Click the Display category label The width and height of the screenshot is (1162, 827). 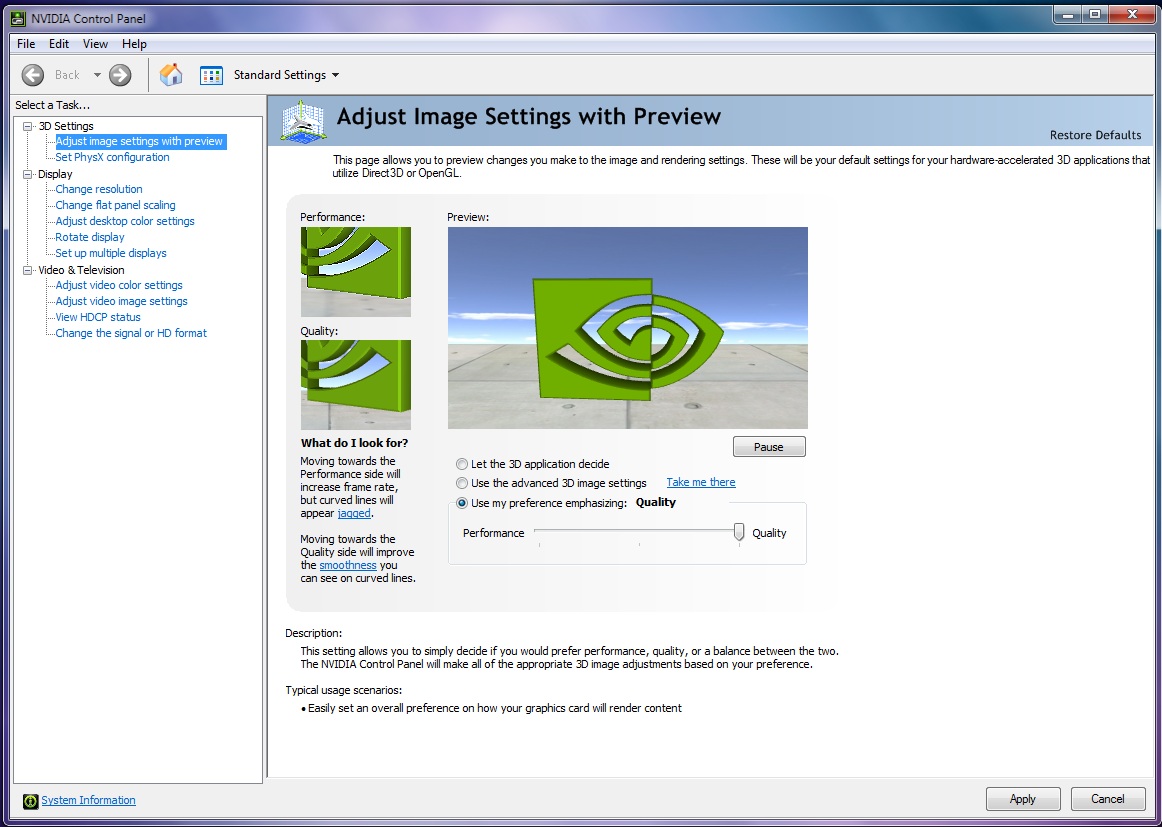(56, 174)
